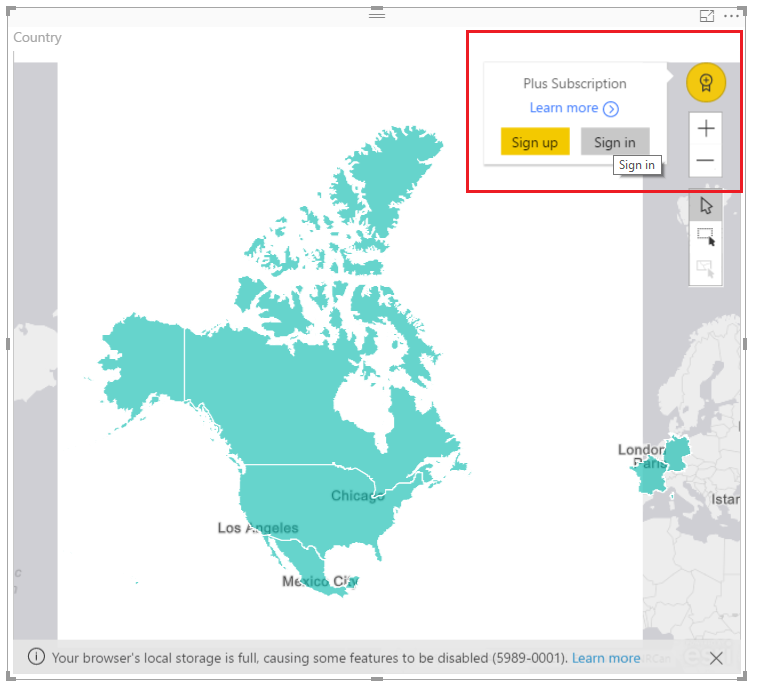Click the info icon in the warning banner
762x690 pixels.
coord(36,657)
